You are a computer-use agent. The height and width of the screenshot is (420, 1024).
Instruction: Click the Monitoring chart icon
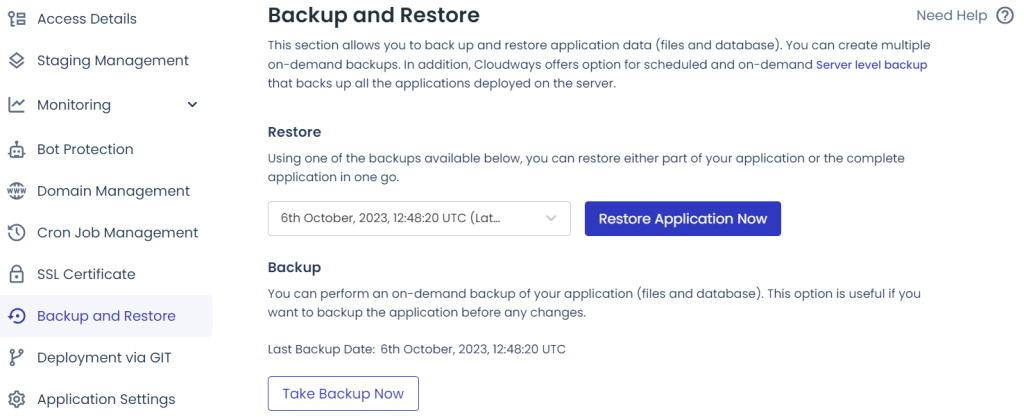(x=16, y=105)
